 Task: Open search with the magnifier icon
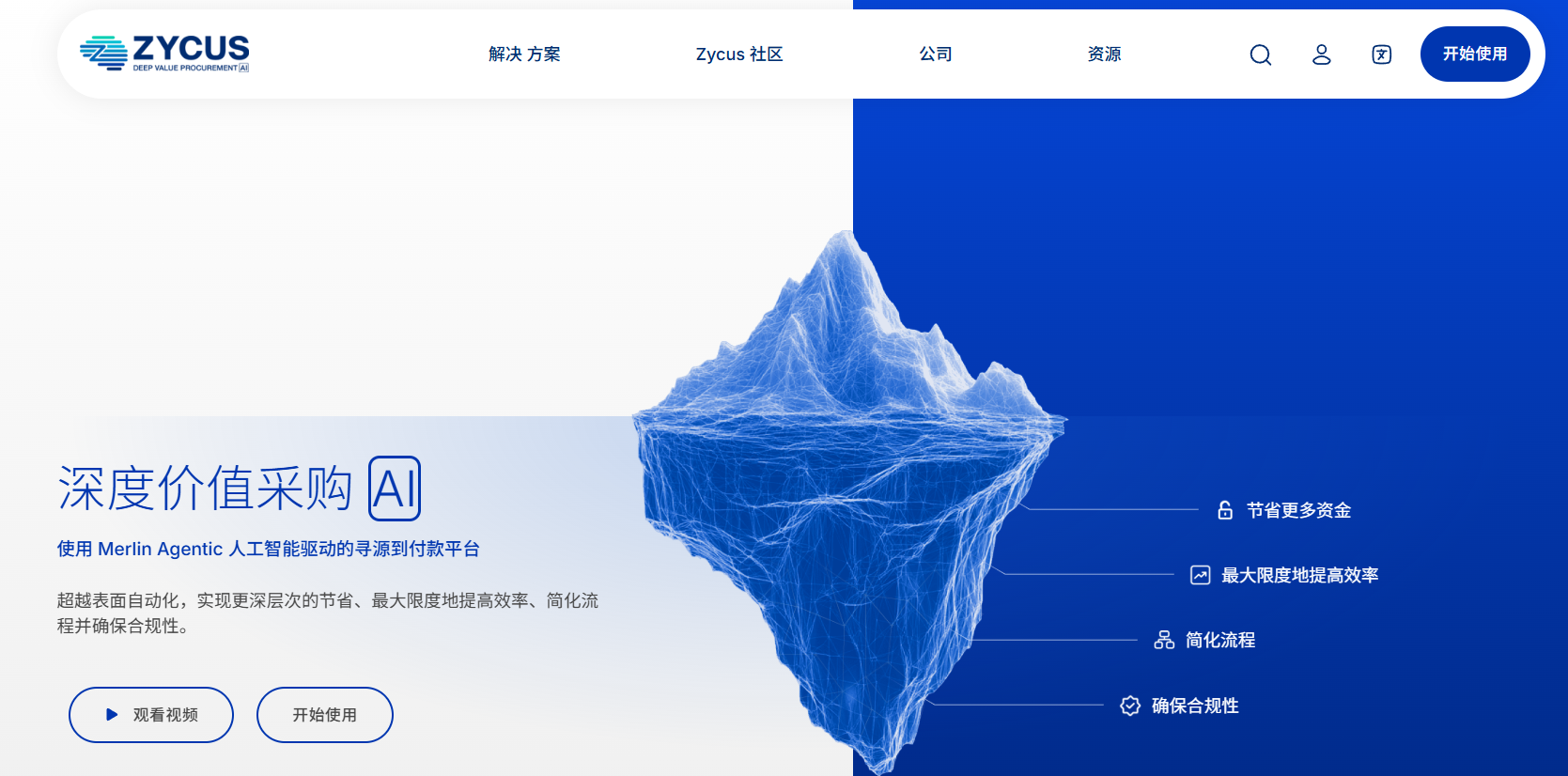tap(1260, 54)
